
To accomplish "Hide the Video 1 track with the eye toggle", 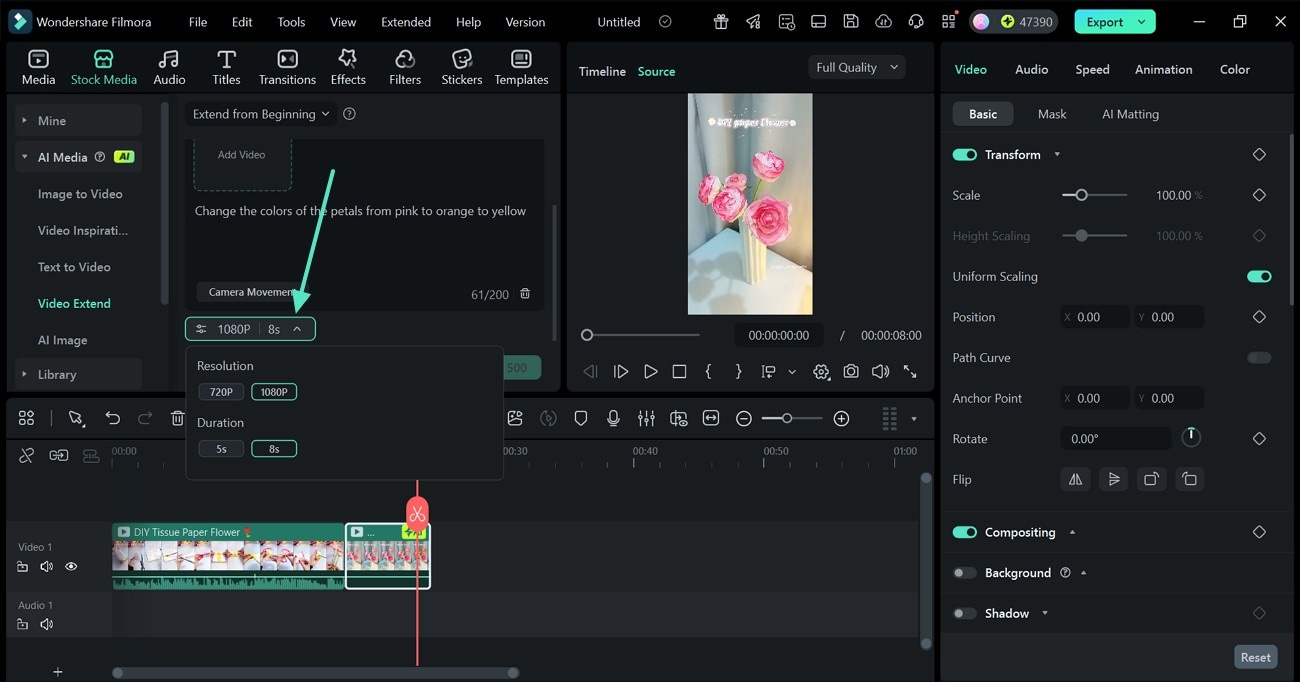I will coord(71,566).
